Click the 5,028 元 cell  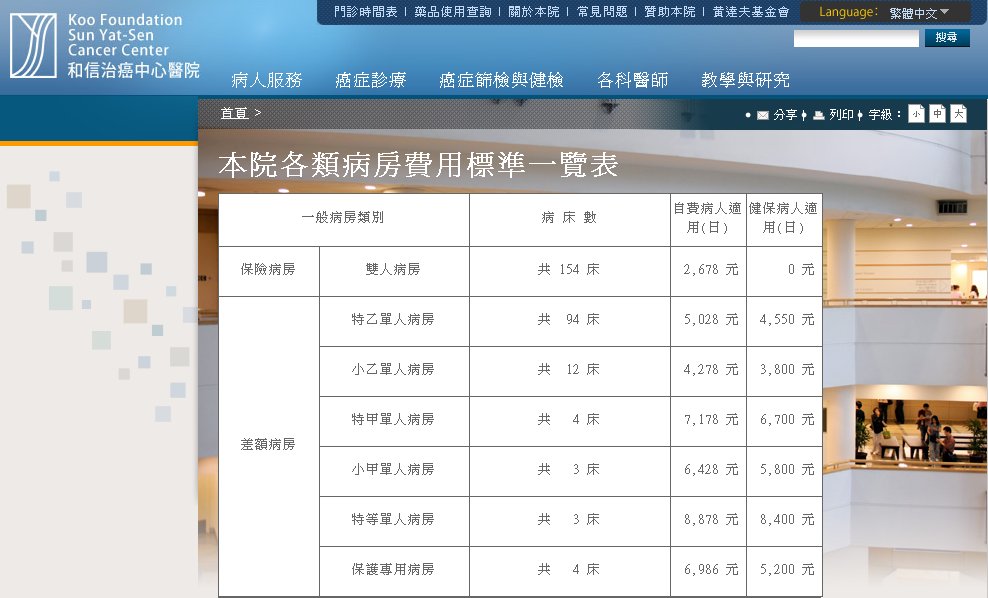[708, 321]
